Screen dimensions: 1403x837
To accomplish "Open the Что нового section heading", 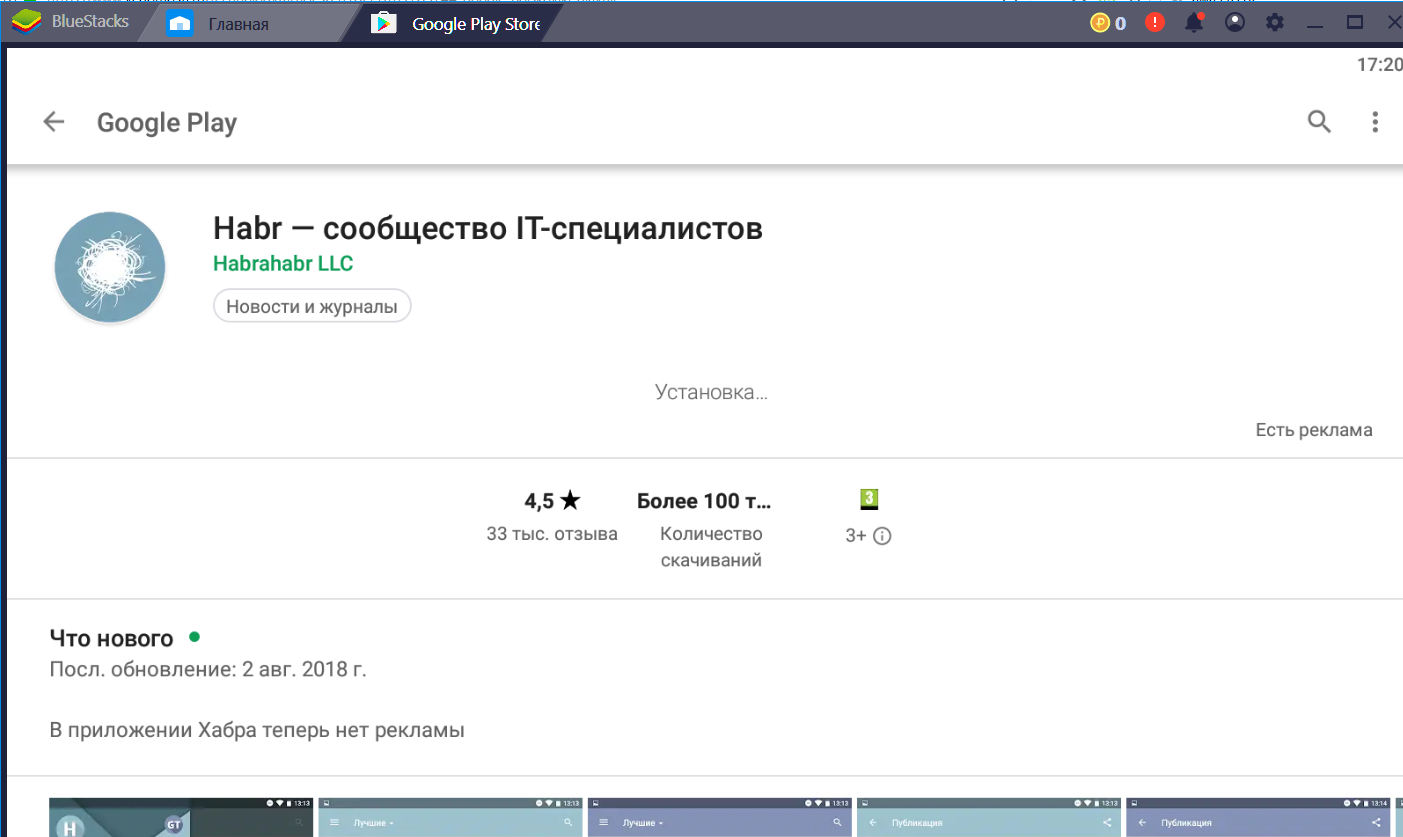I will click(111, 638).
